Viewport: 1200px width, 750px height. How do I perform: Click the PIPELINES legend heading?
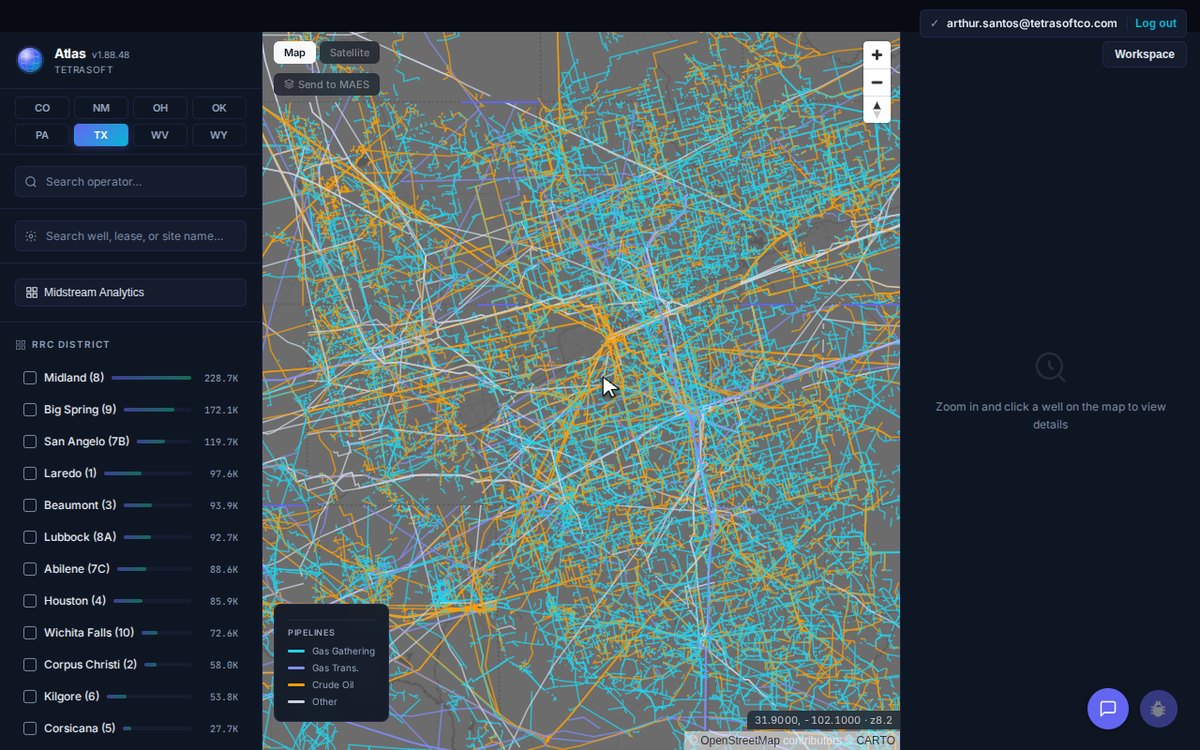click(311, 633)
